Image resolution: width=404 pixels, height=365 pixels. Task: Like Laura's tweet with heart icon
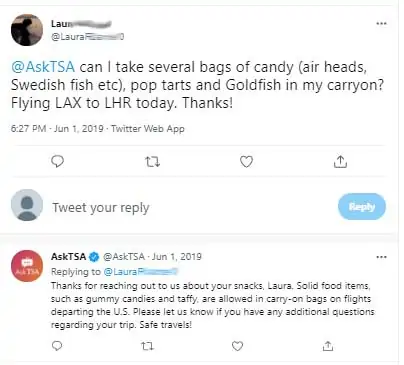246,162
